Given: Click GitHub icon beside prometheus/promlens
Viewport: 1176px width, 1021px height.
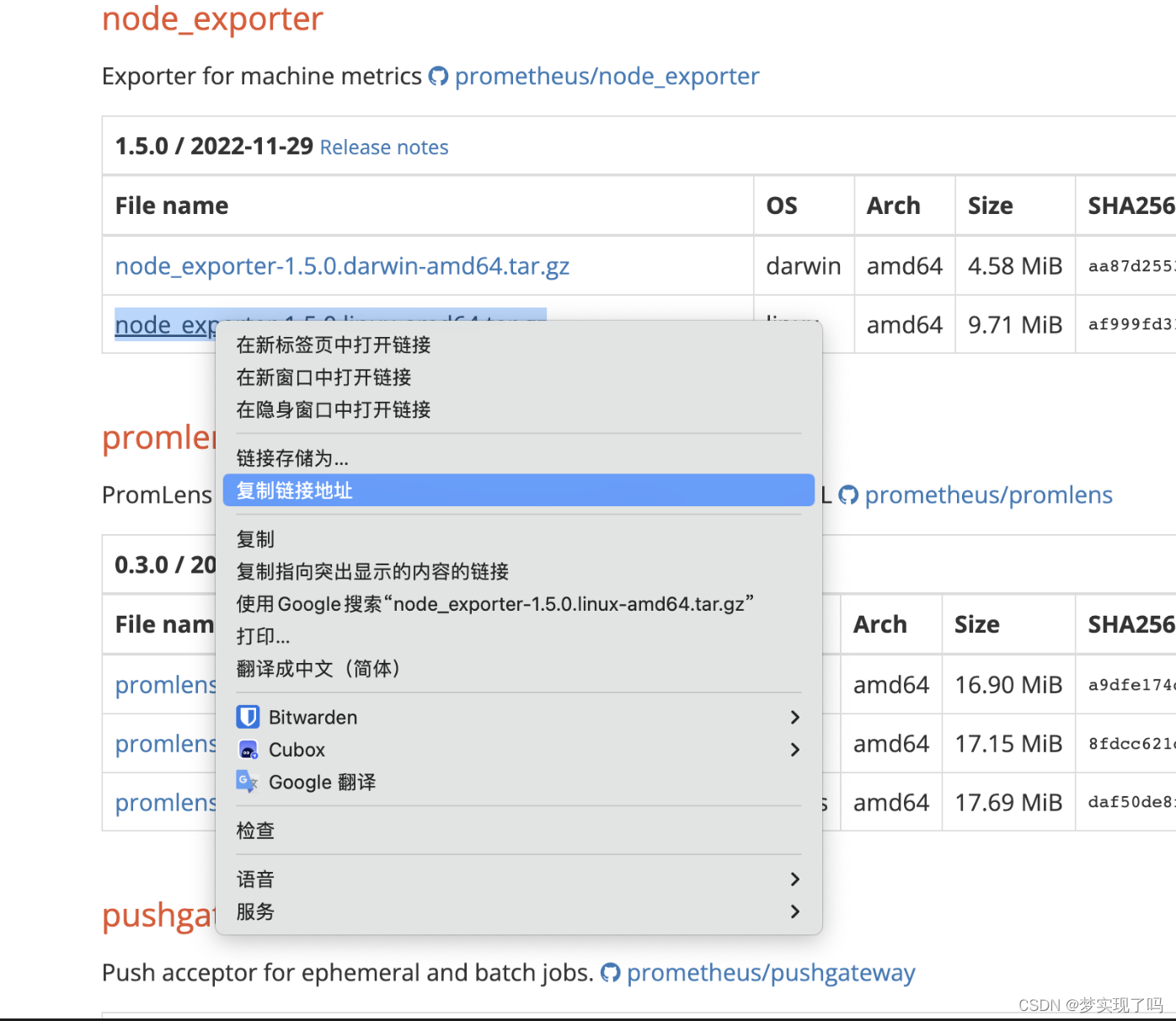Looking at the screenshot, I should tap(848, 495).
